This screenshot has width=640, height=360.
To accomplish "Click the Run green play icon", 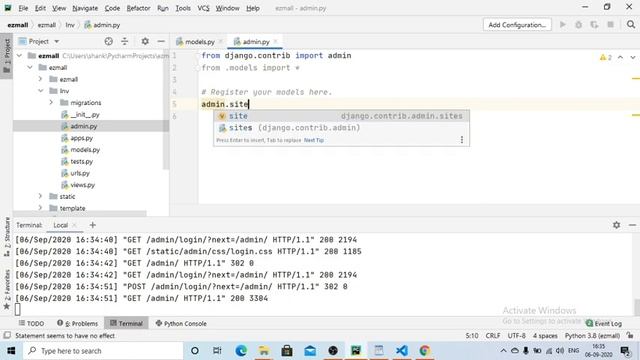I will (x=563, y=25).
